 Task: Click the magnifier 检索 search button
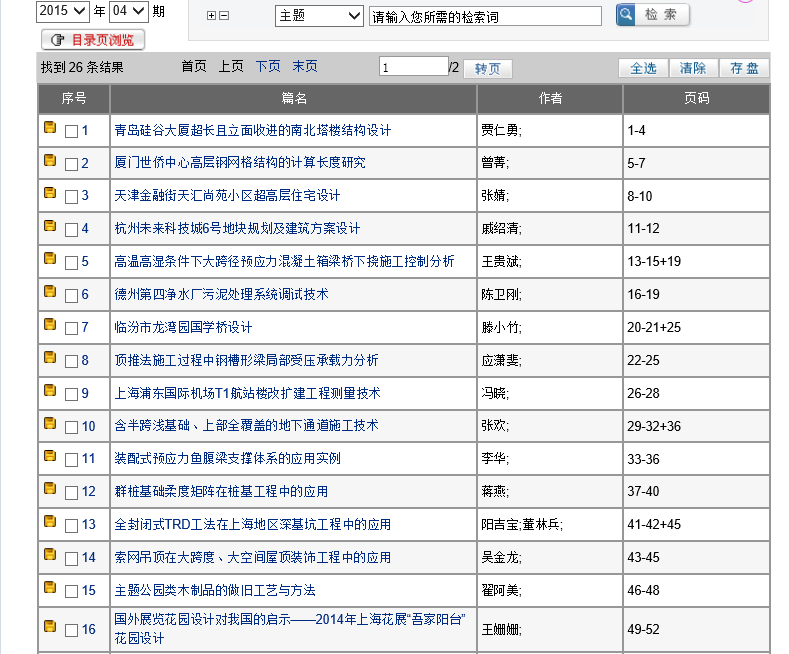tap(653, 15)
